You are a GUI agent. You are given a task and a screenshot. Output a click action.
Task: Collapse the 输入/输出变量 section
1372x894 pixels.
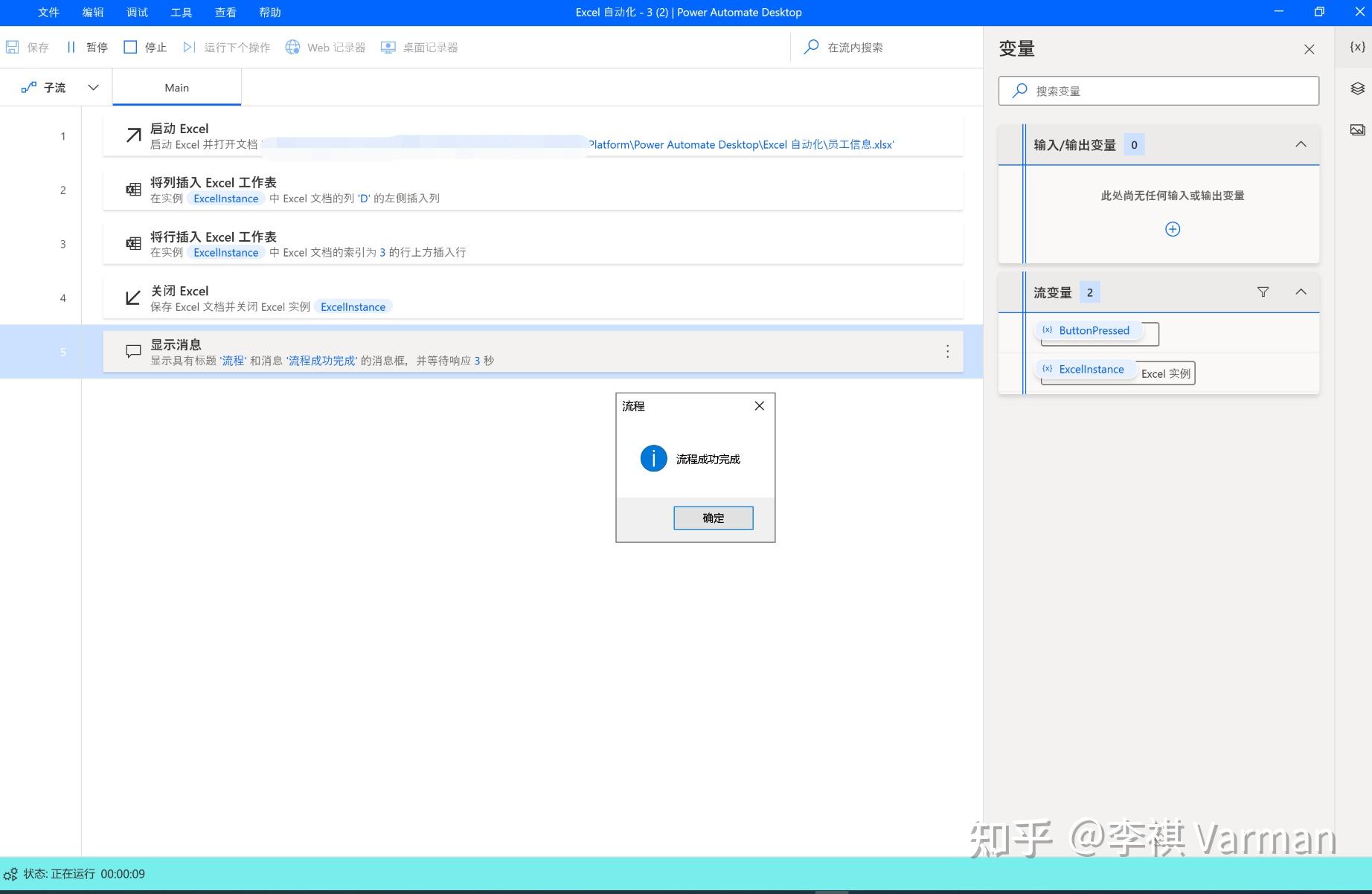pos(1301,144)
